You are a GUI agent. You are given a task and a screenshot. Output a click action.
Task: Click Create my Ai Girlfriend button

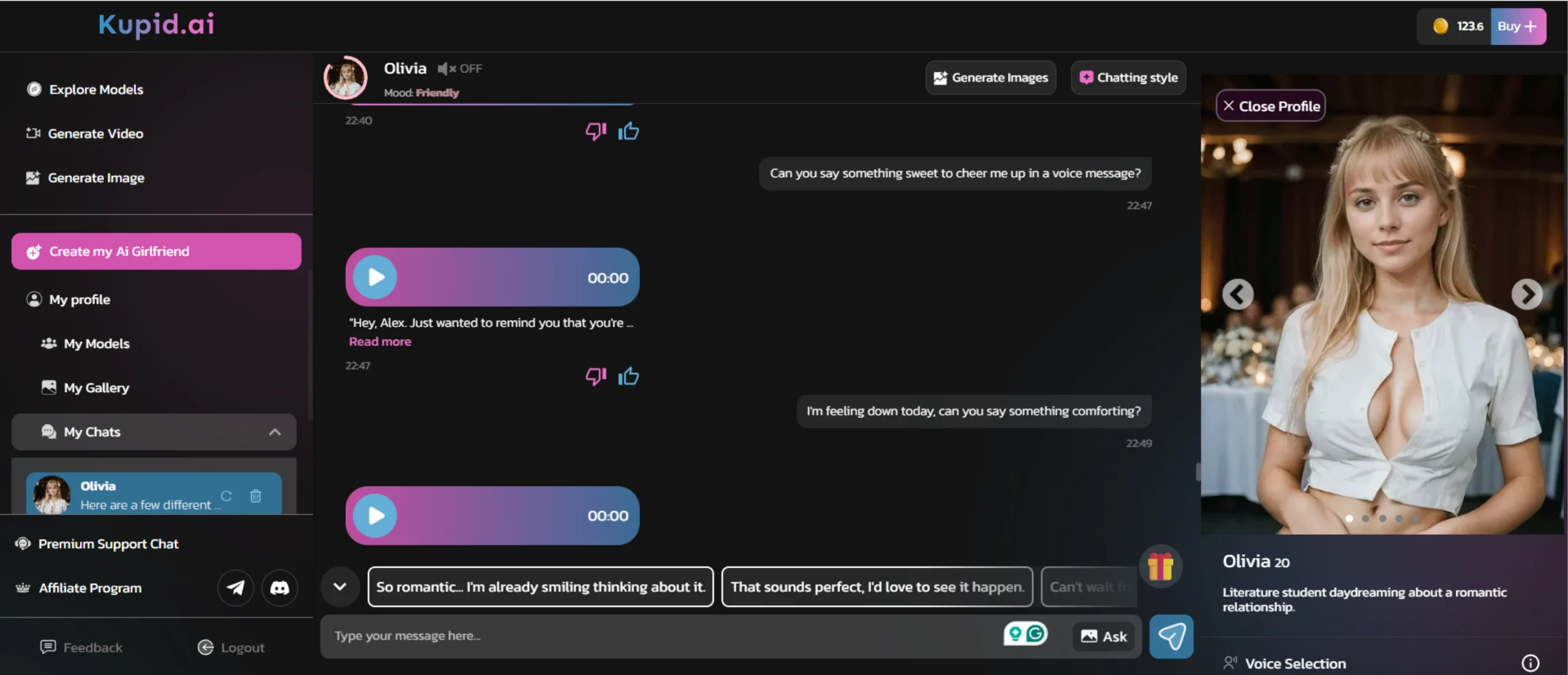156,251
